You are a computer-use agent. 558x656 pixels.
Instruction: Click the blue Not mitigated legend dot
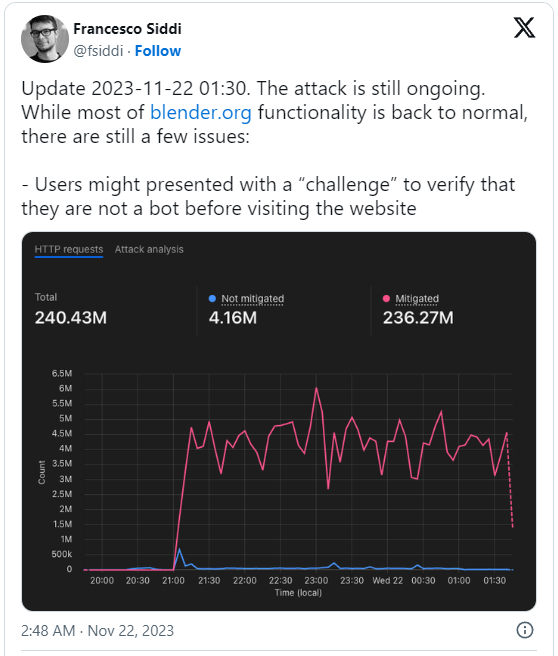point(212,298)
